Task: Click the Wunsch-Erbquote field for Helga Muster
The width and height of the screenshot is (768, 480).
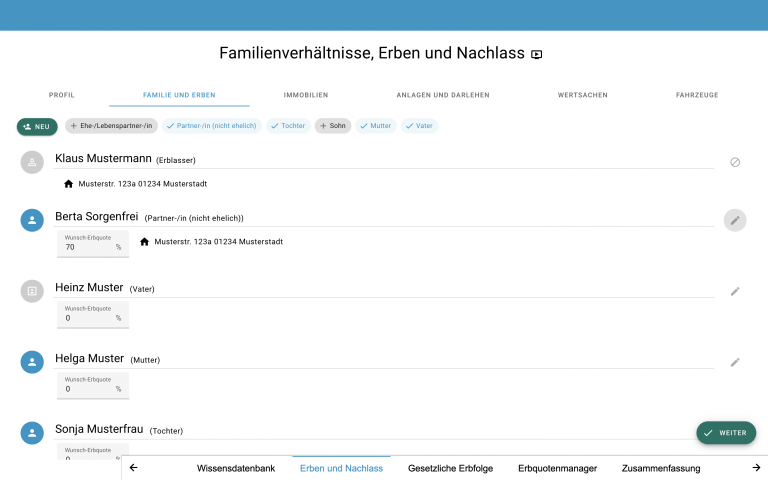Action: [x=93, y=385]
